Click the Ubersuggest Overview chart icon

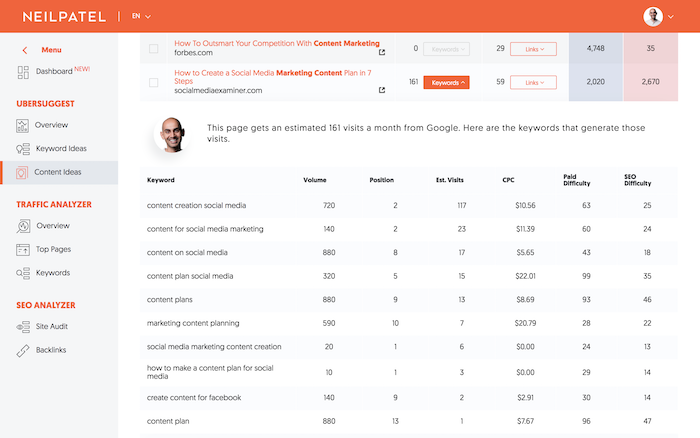[x=22, y=126]
